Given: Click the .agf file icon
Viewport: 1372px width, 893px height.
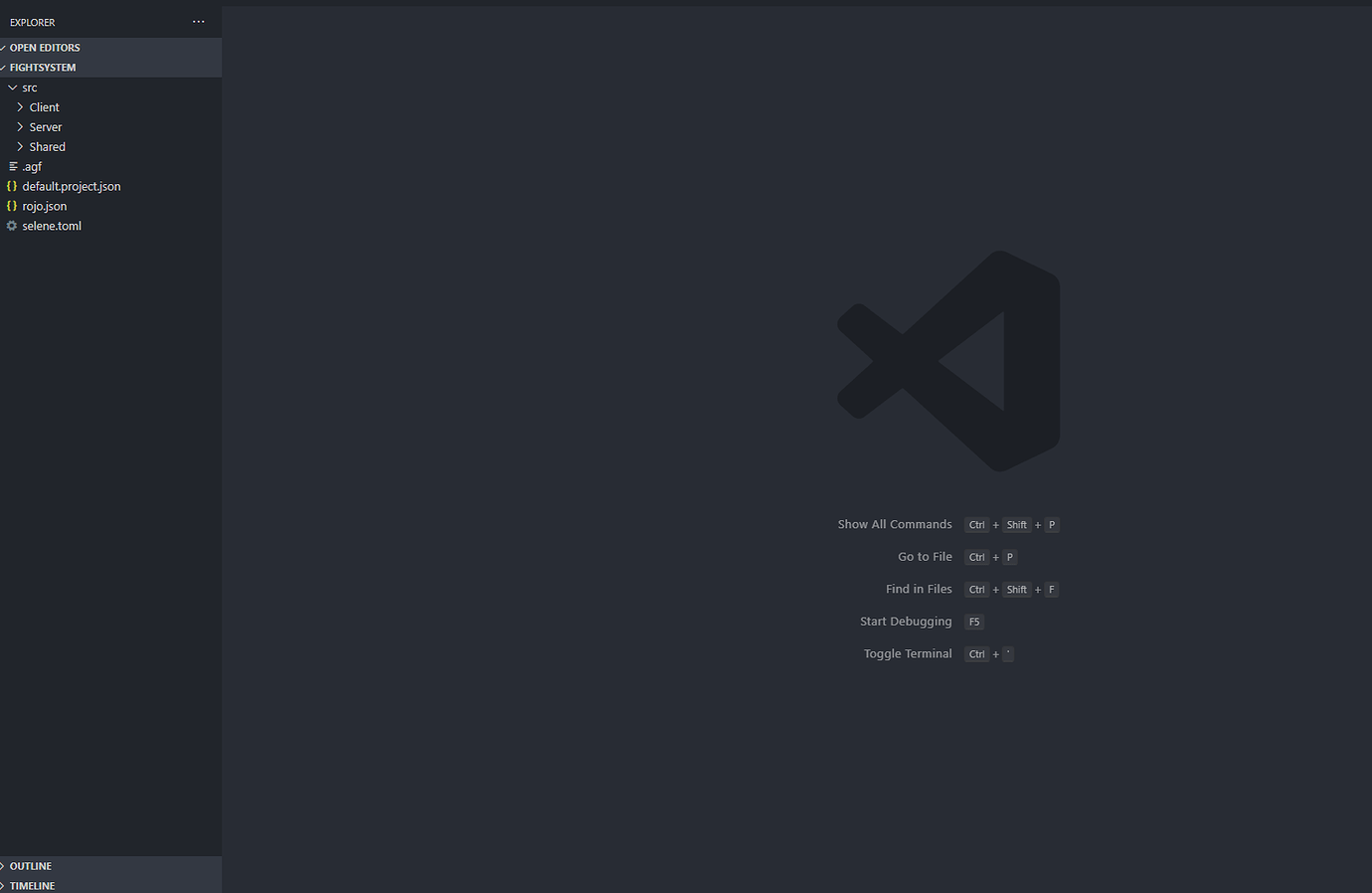Looking at the screenshot, I should tap(13, 166).
